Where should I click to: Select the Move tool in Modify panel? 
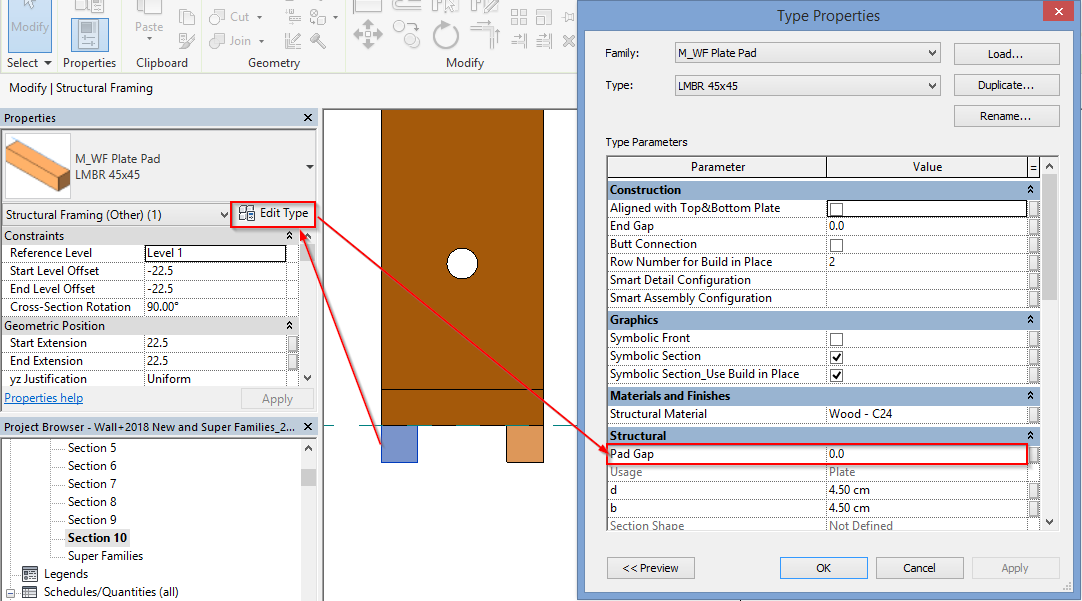click(x=368, y=36)
